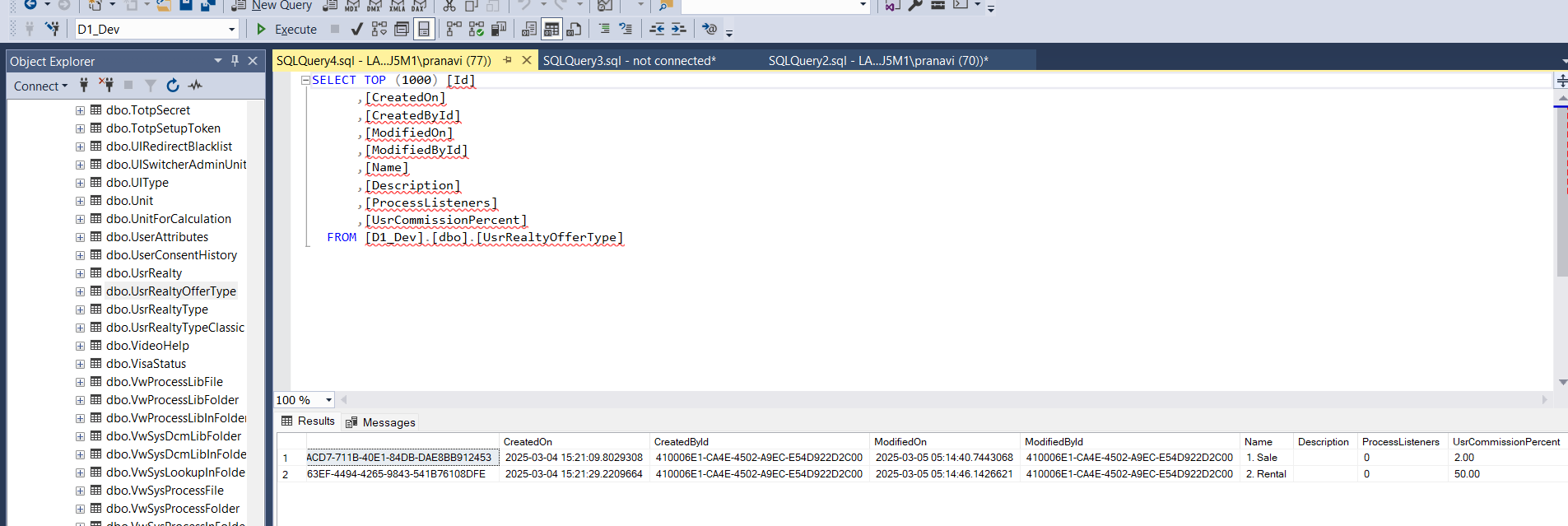1568x526 pixels.
Task: Parse the query with the checkmark icon
Action: click(356, 29)
